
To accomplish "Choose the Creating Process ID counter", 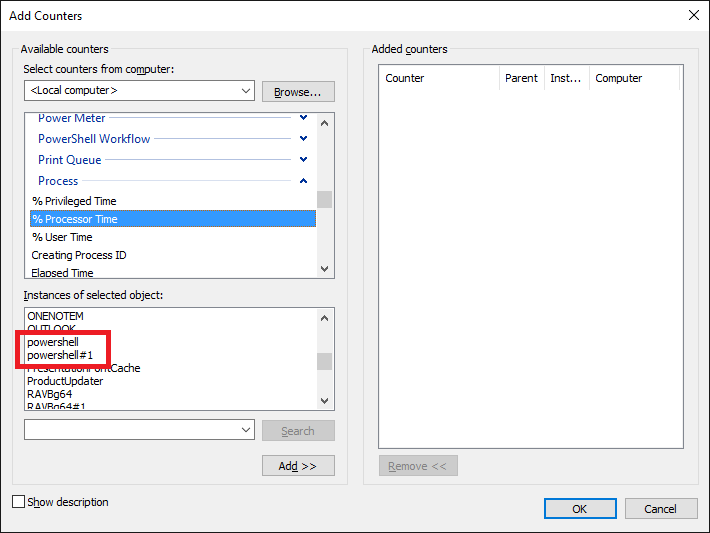I will tap(79, 255).
